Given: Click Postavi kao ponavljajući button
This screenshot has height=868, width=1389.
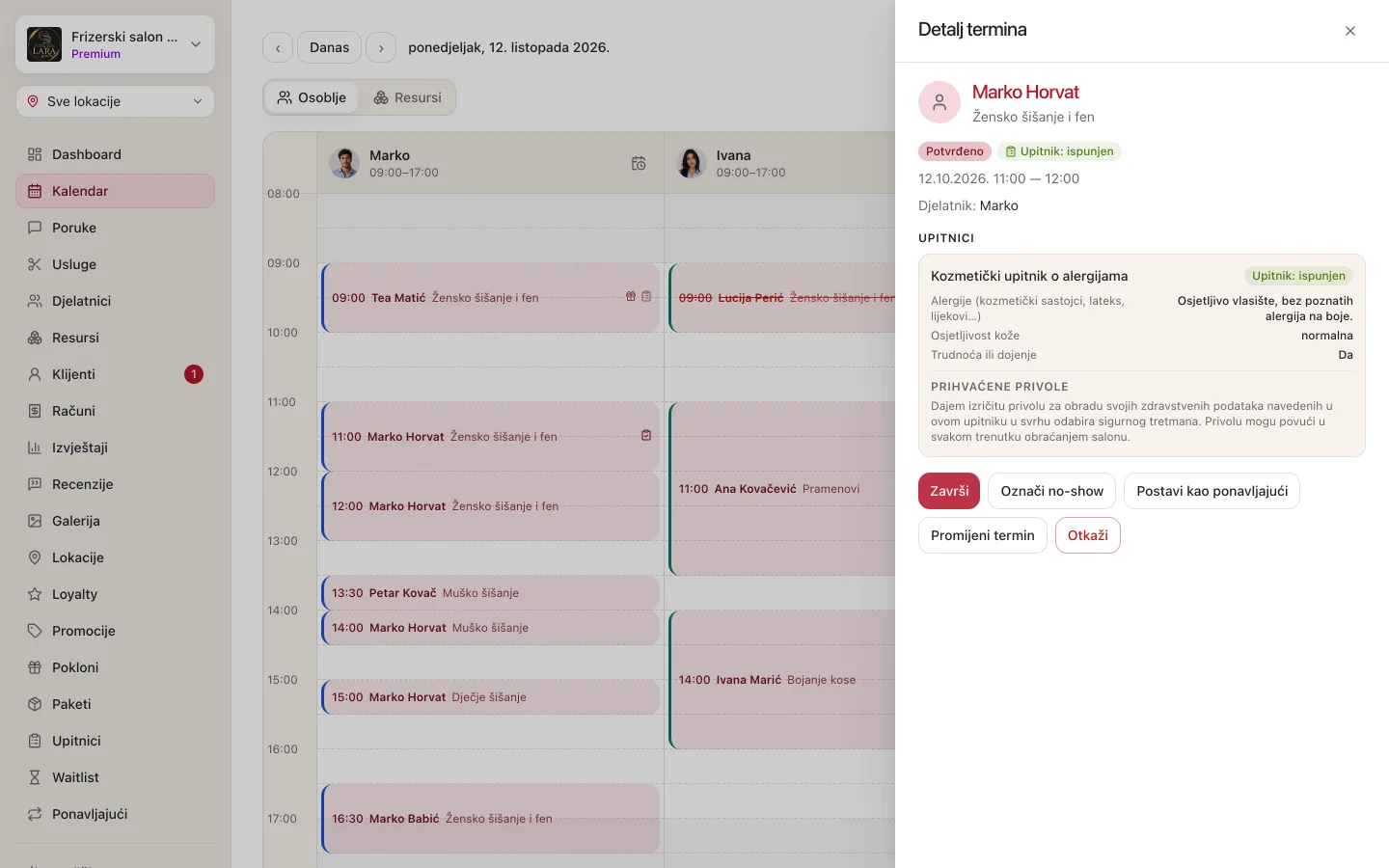Looking at the screenshot, I should (x=1212, y=491).
